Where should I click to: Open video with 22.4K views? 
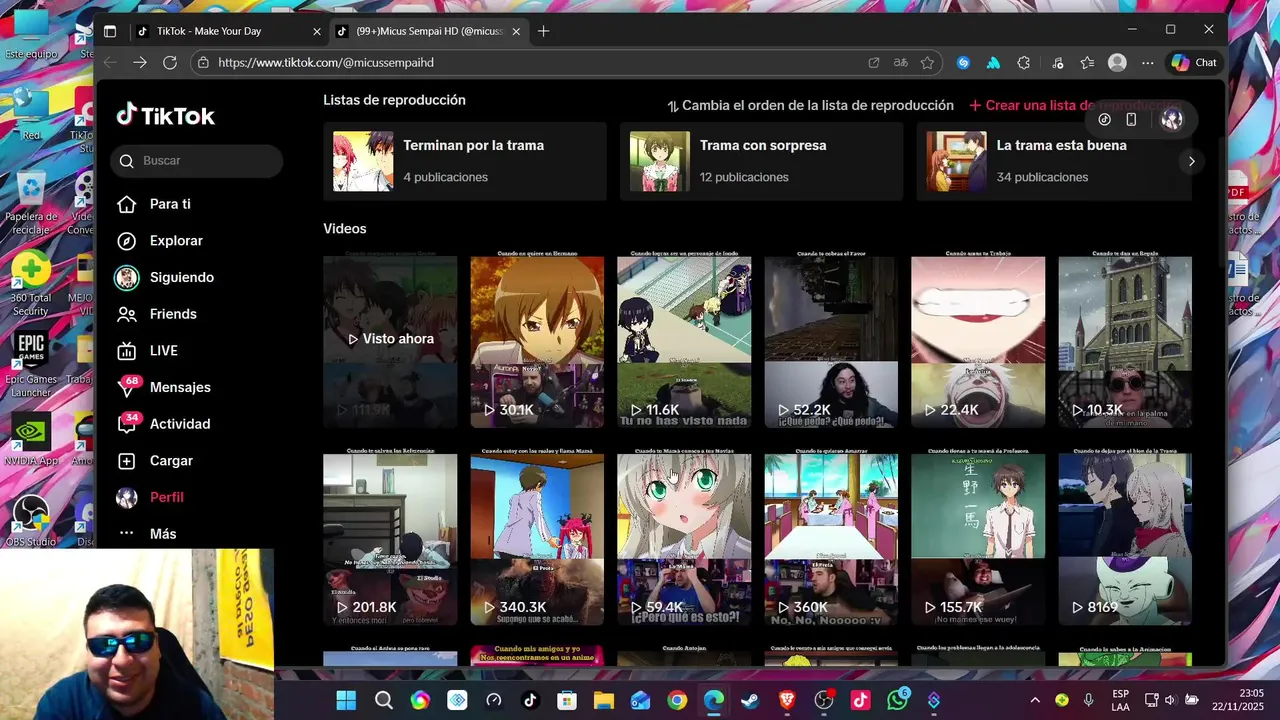click(978, 340)
